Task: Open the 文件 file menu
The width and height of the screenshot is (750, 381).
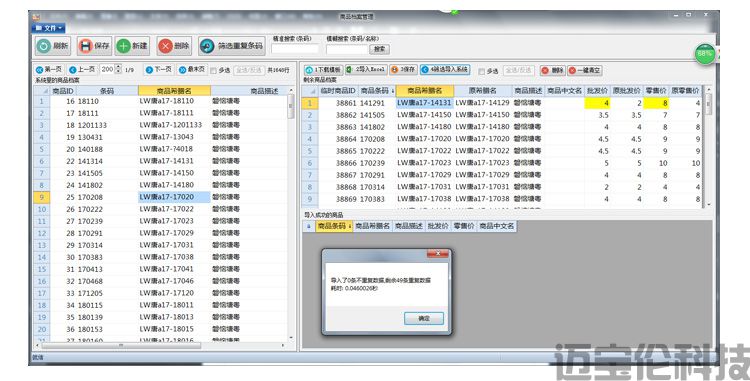Action: click(49, 28)
